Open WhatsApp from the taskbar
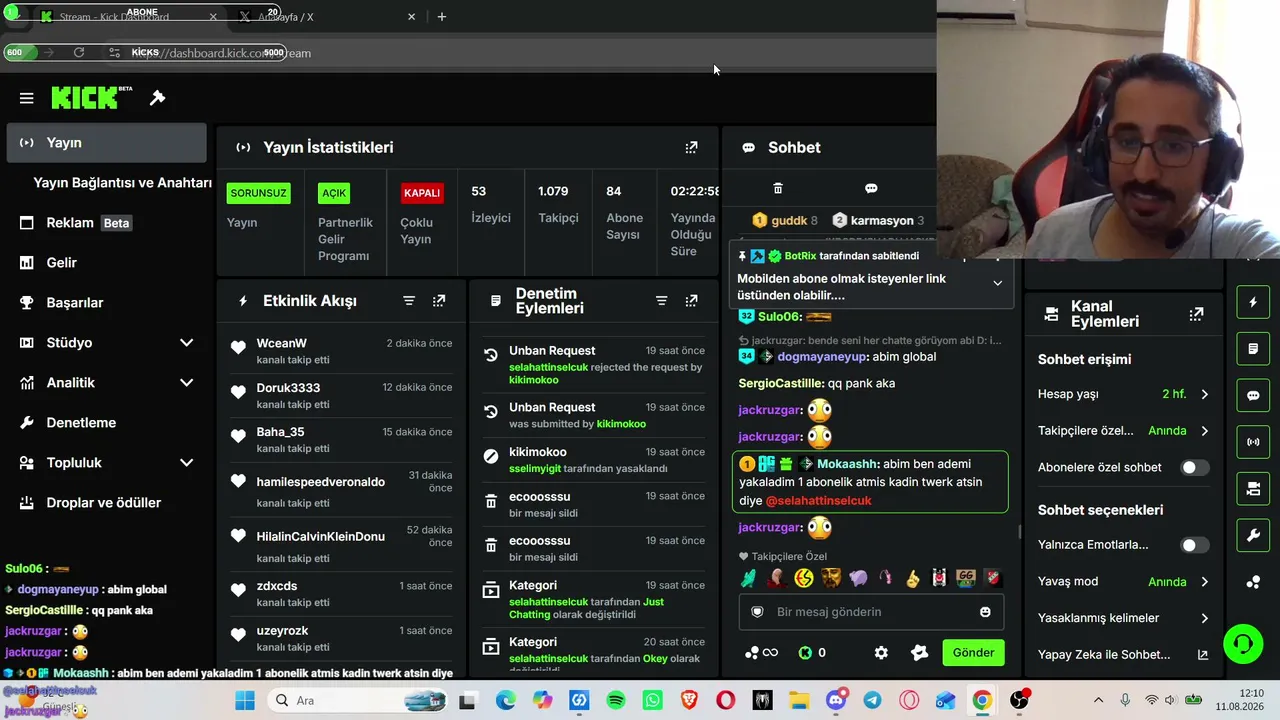 point(653,701)
